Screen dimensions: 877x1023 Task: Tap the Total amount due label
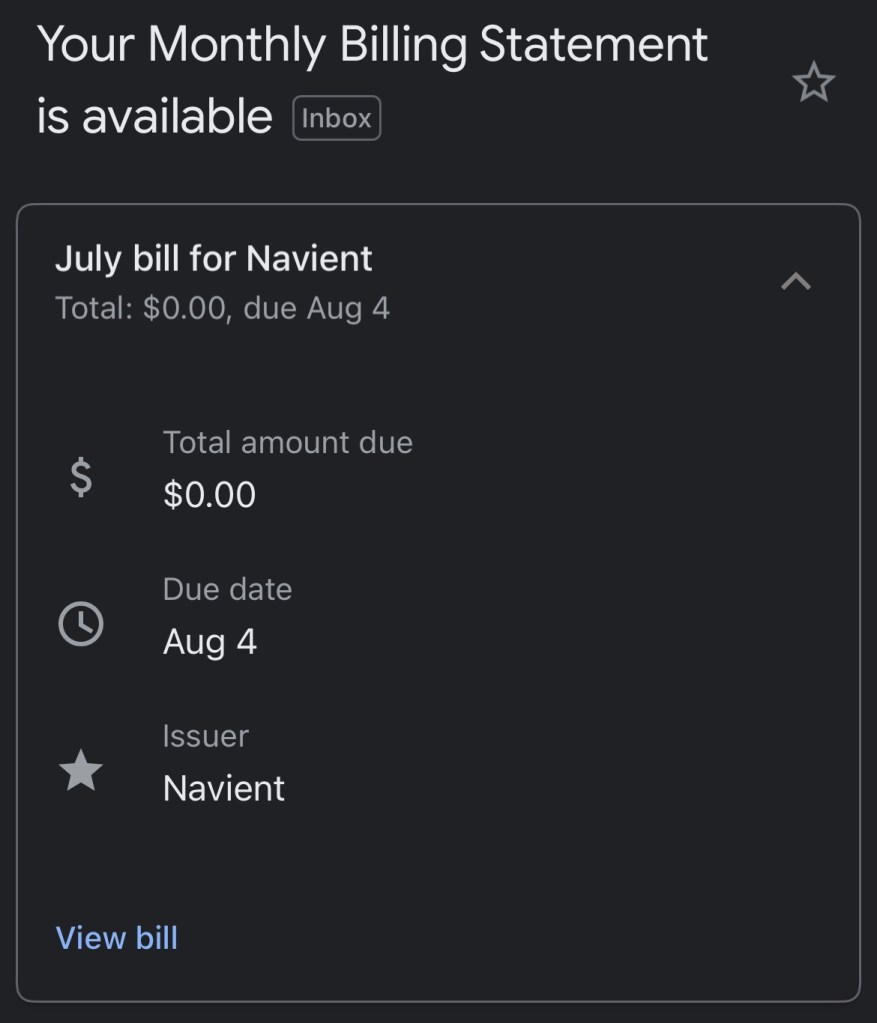pyautogui.click(x=288, y=442)
